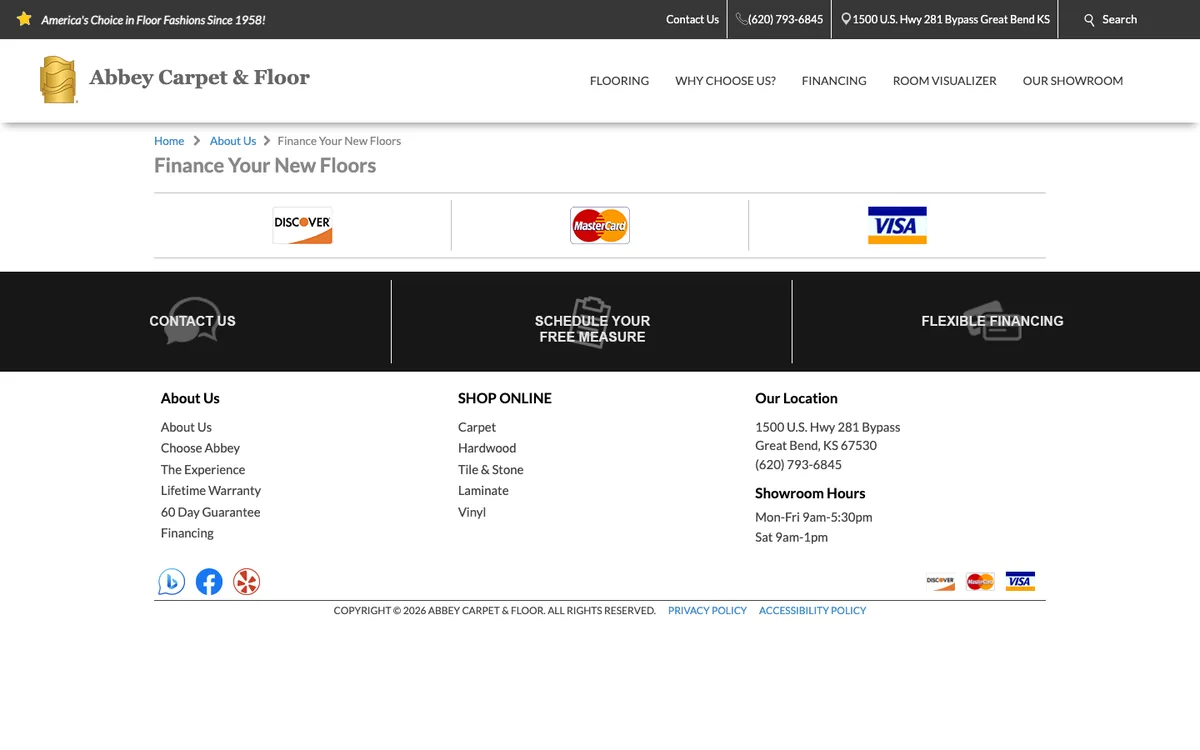This screenshot has width=1200, height=750.
Task: Go to About Us breadcrumb link
Action: point(233,141)
